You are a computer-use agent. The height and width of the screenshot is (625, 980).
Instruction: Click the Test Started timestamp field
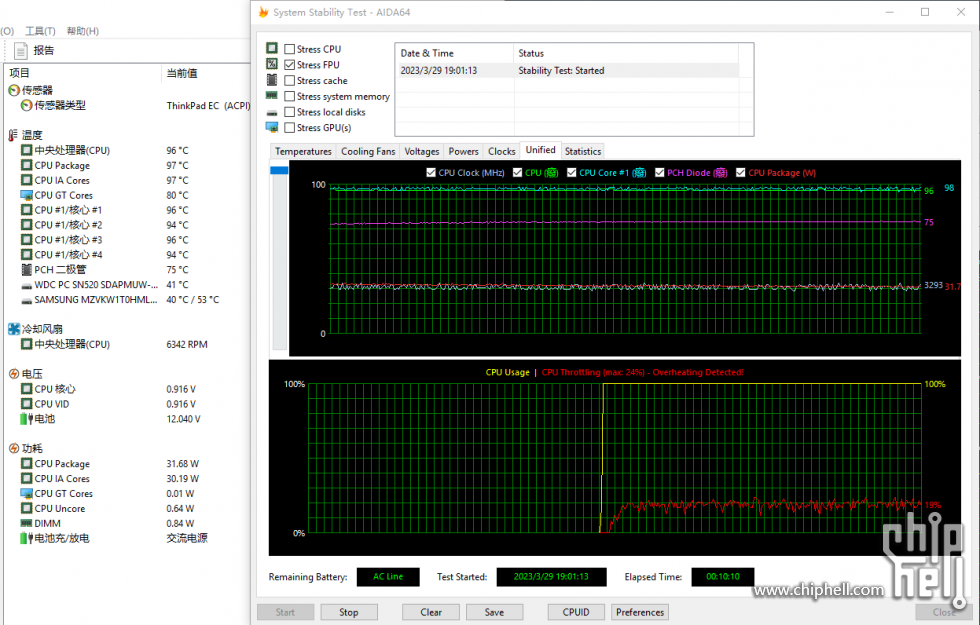551,577
